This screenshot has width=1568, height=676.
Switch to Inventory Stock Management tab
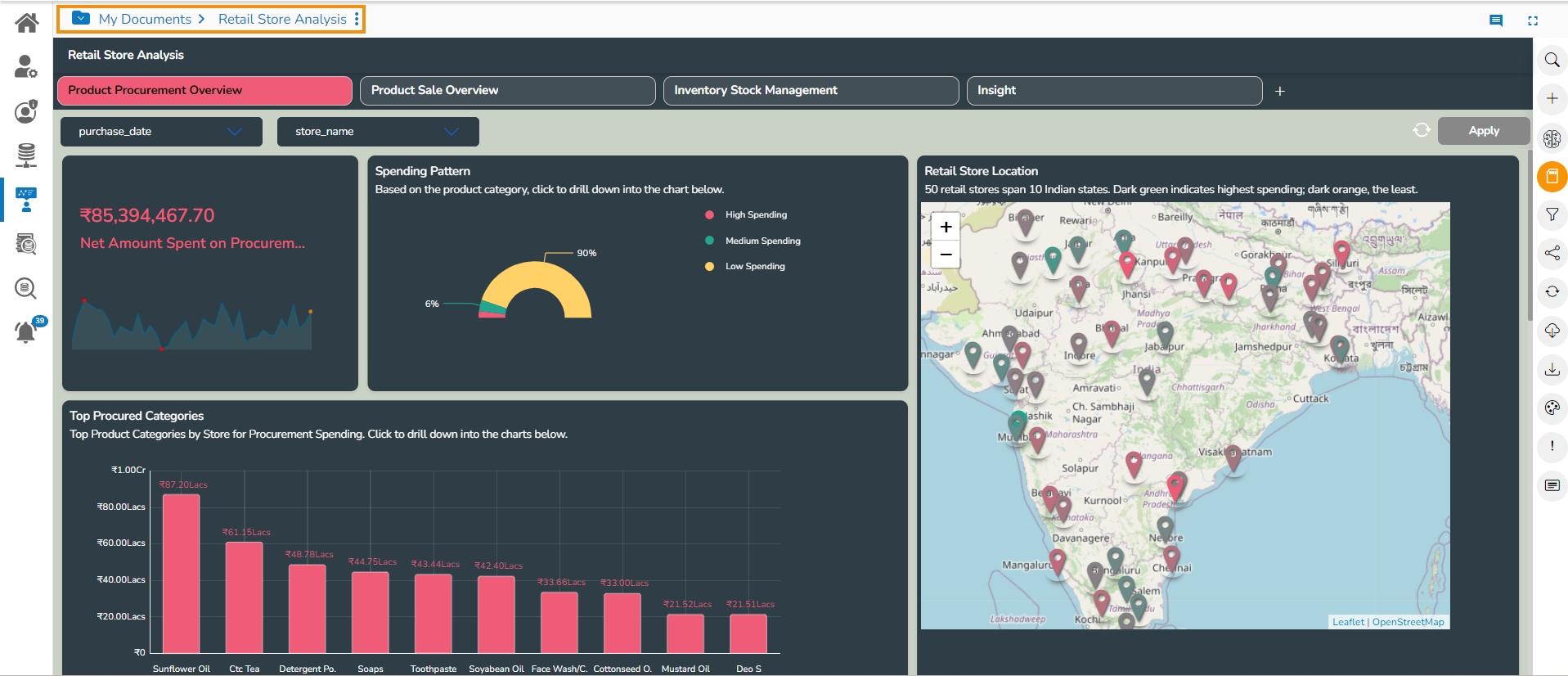tap(811, 91)
